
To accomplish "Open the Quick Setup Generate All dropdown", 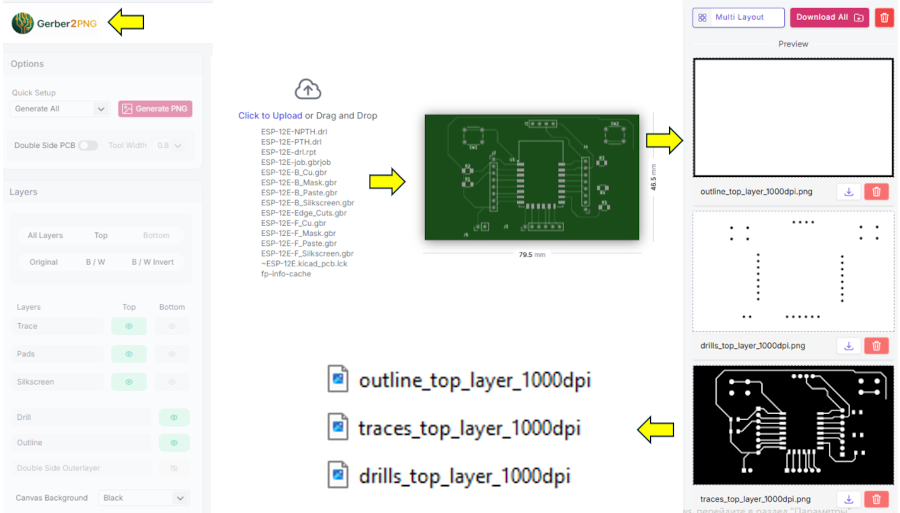I will 60,108.
